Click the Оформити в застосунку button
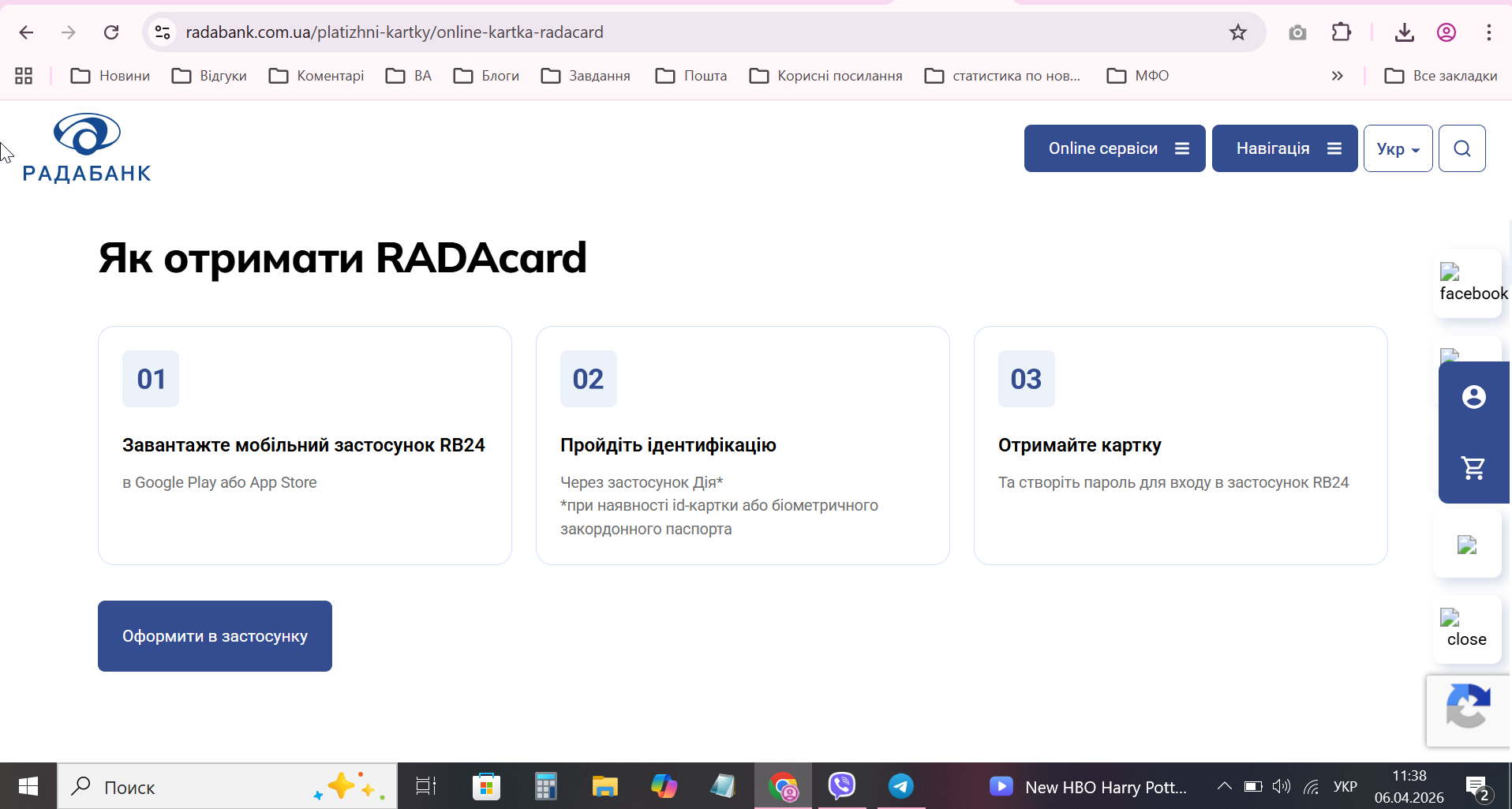Image resolution: width=1512 pixels, height=809 pixels. click(215, 636)
